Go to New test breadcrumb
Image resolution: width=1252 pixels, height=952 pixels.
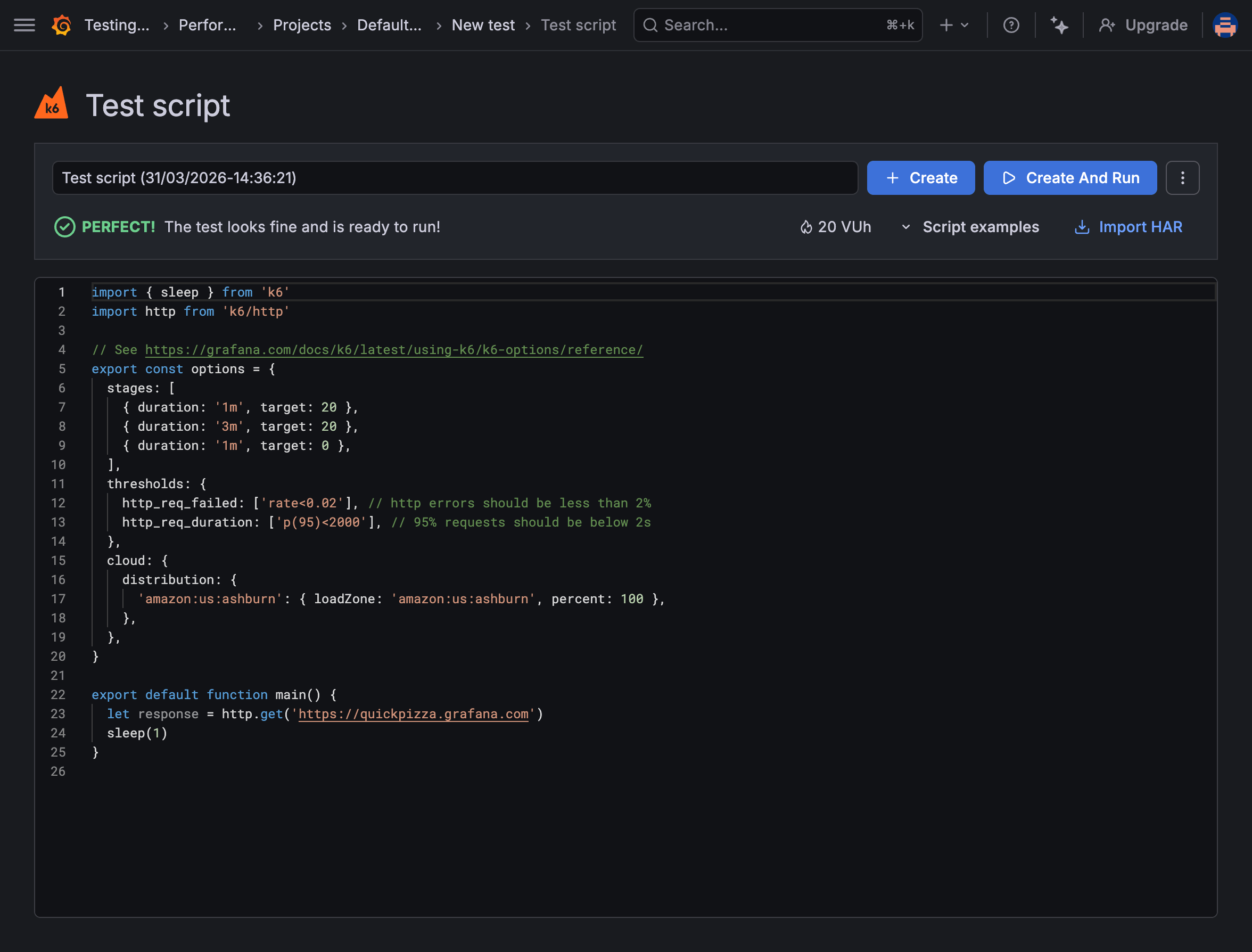click(x=483, y=25)
